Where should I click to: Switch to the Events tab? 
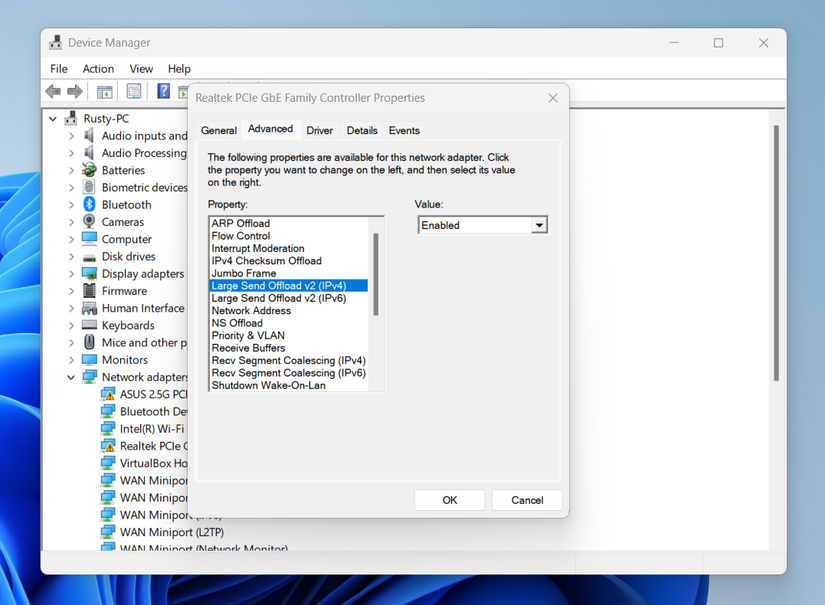click(404, 130)
